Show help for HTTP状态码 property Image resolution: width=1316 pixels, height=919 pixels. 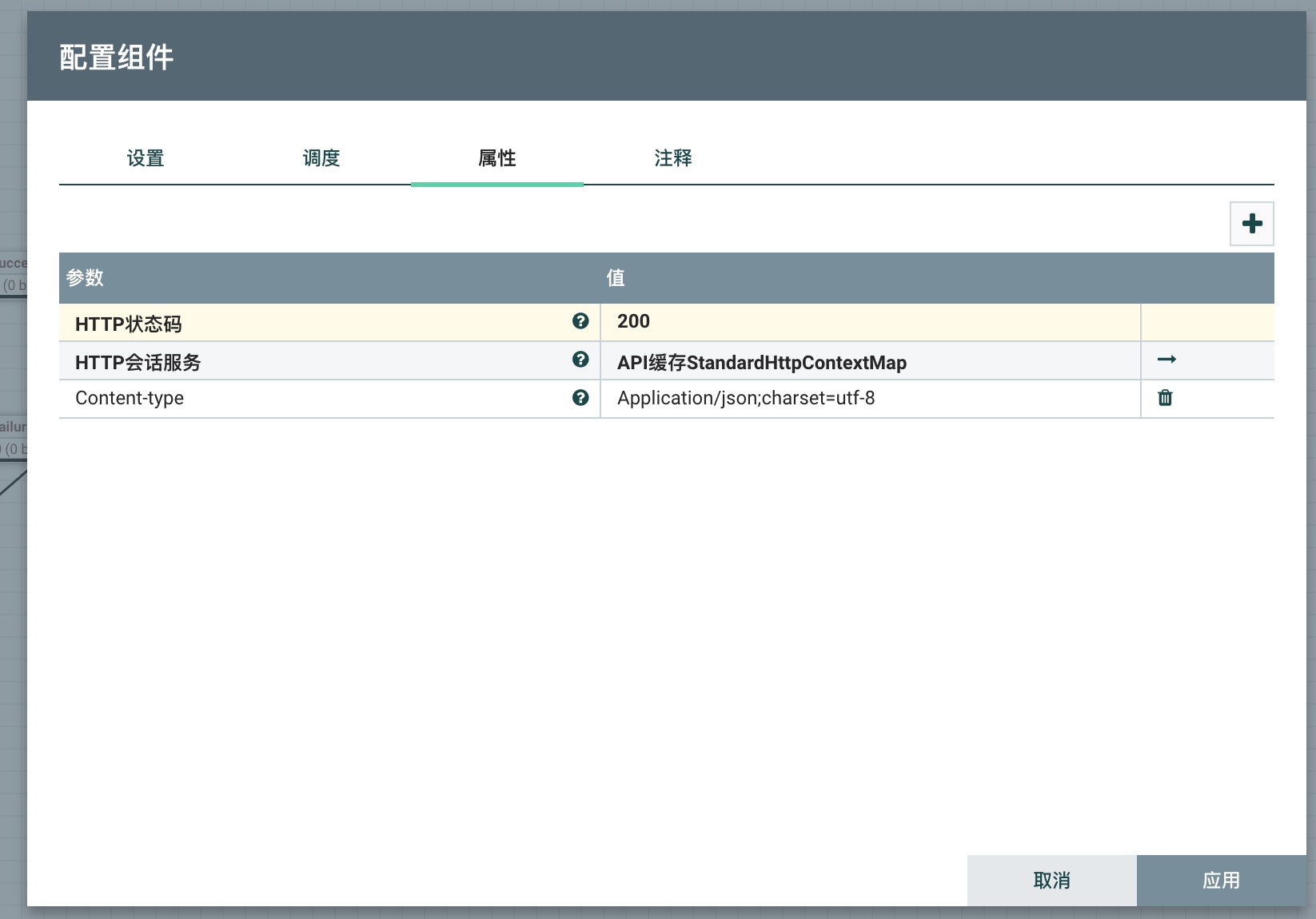(x=580, y=321)
